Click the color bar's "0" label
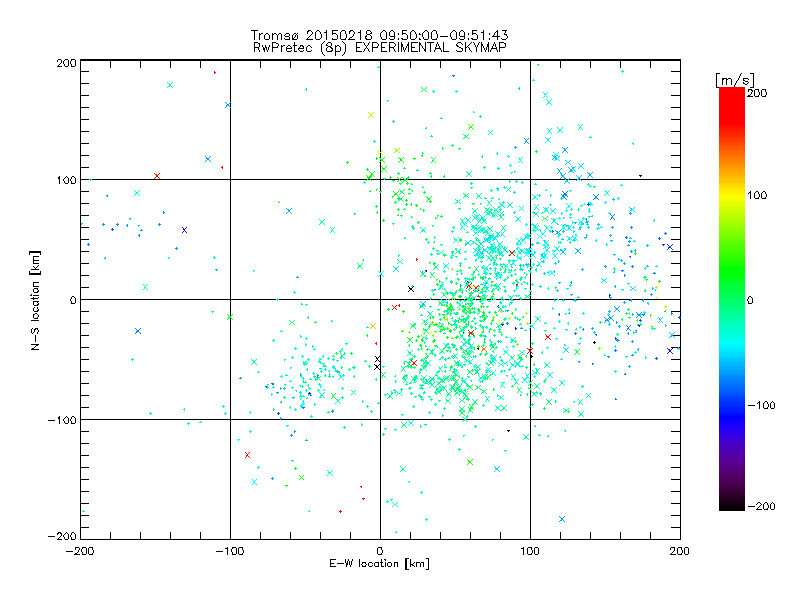The height and width of the screenshot is (600, 800). point(750,300)
